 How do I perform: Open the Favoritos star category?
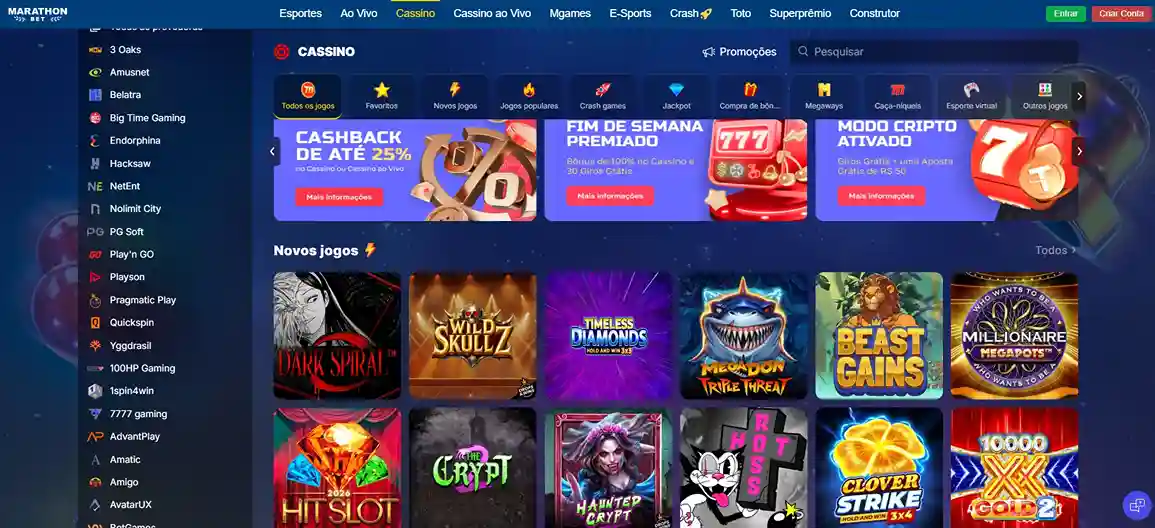tap(382, 96)
